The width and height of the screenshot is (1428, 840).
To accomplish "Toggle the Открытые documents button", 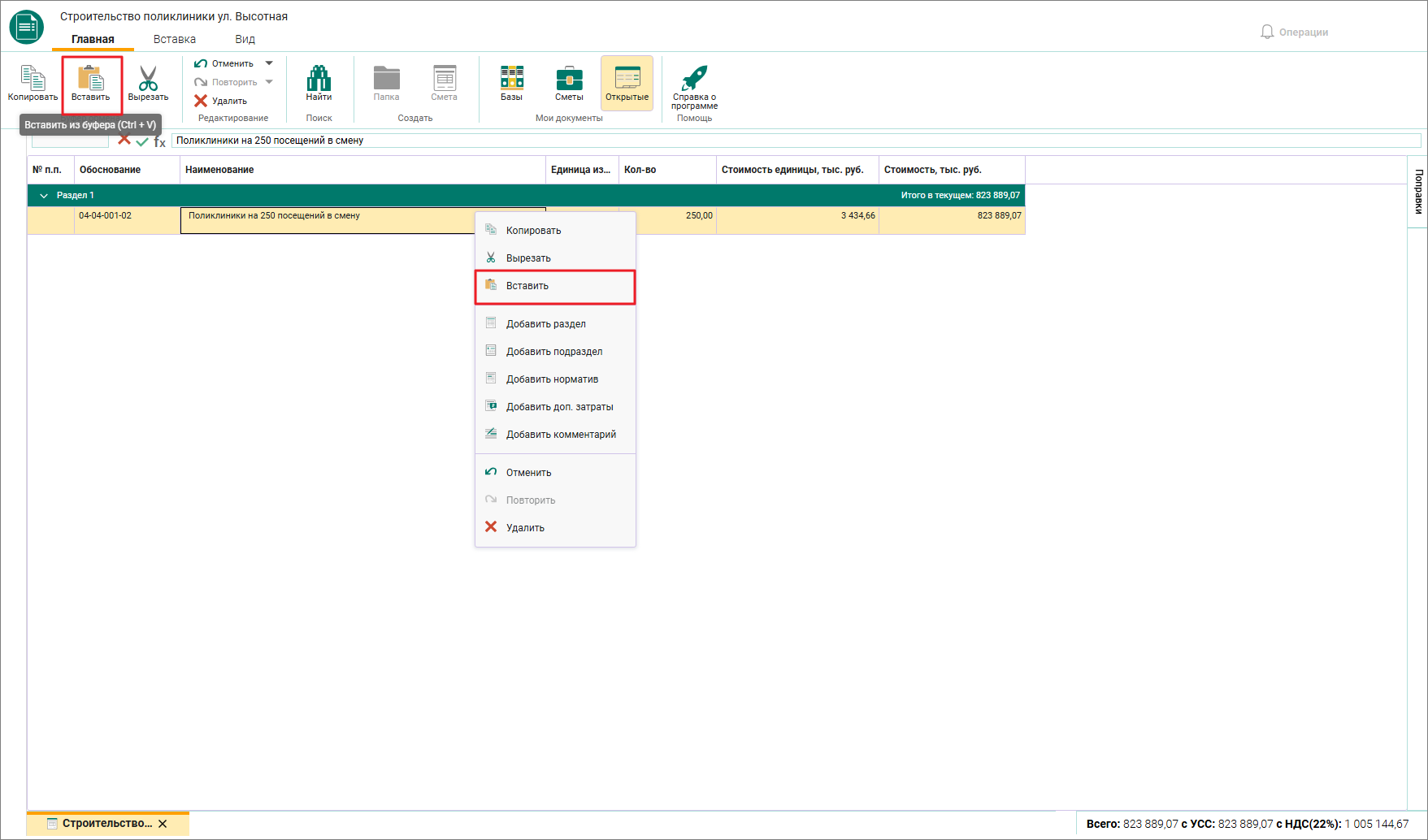I will pyautogui.click(x=627, y=83).
